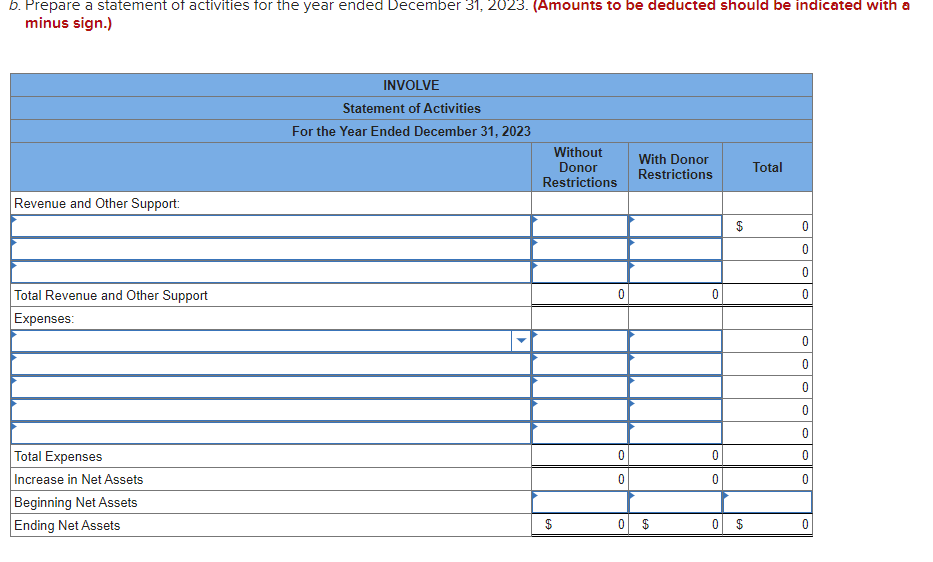933x562 pixels.
Task: Click Beginning Net Assets Total field
Action: pos(768,502)
